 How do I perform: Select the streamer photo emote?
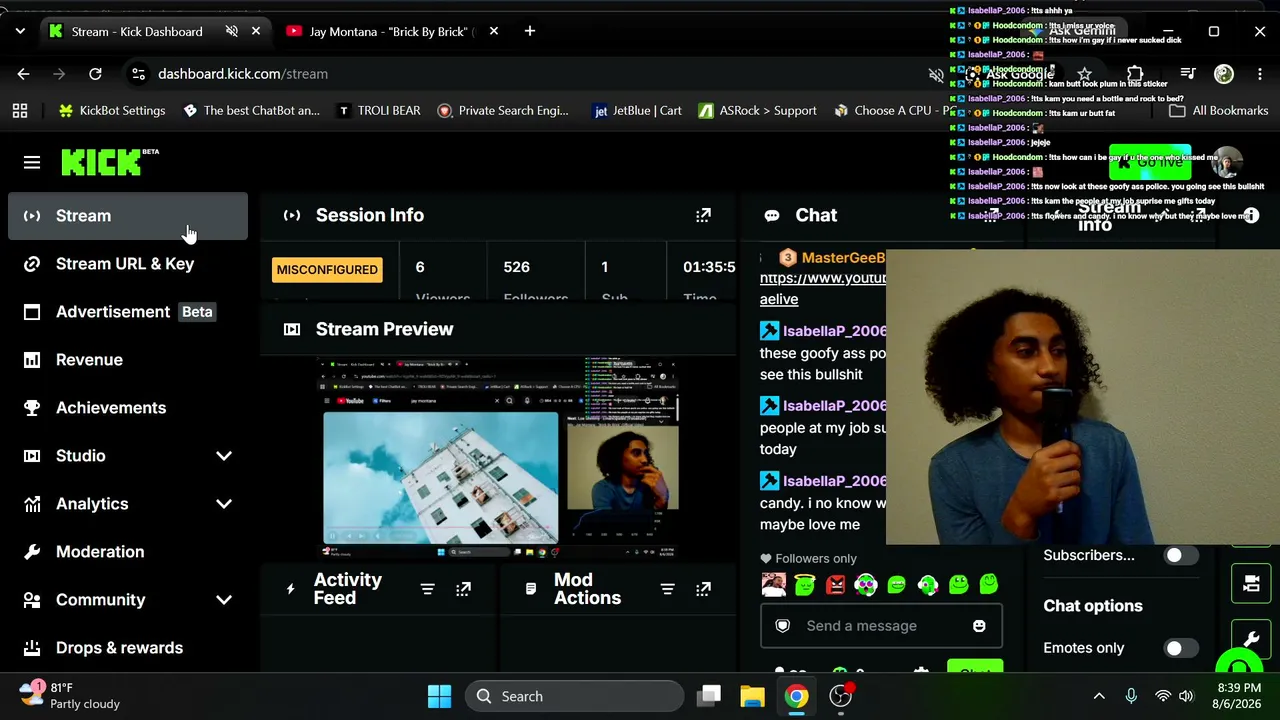(x=774, y=585)
